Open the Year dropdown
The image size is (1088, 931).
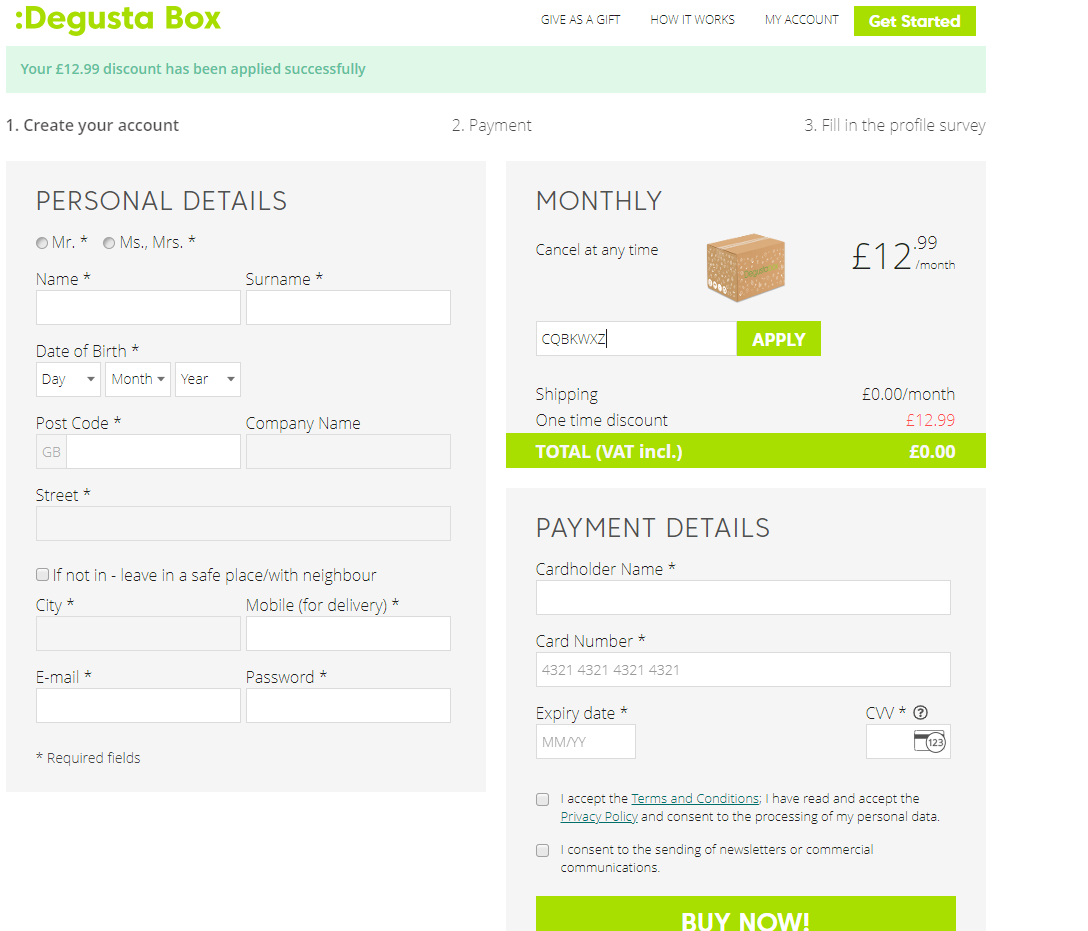click(x=208, y=379)
